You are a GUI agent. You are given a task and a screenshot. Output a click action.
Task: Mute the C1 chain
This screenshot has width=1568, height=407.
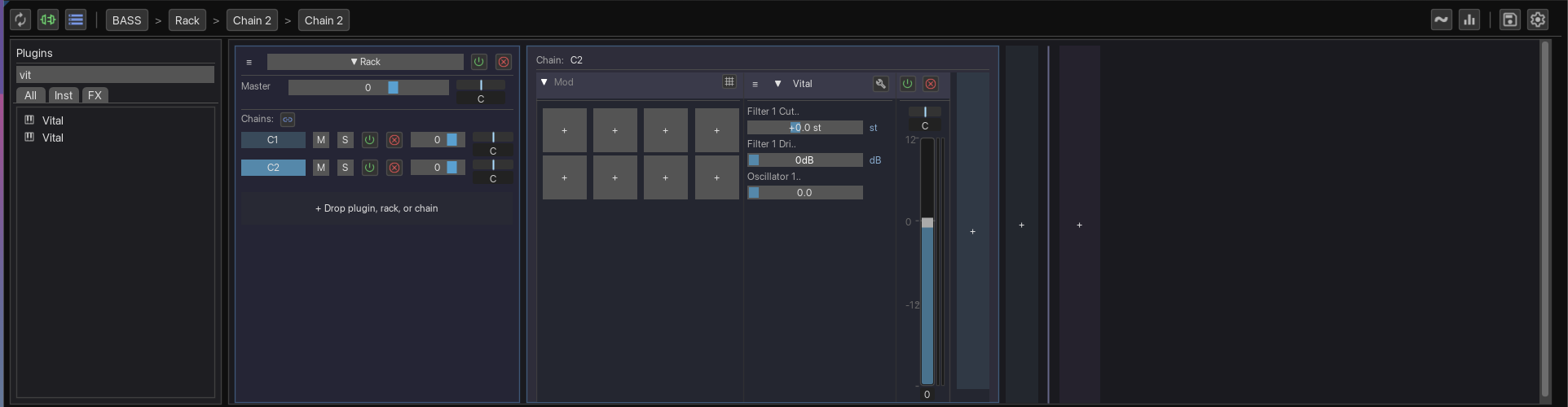321,140
